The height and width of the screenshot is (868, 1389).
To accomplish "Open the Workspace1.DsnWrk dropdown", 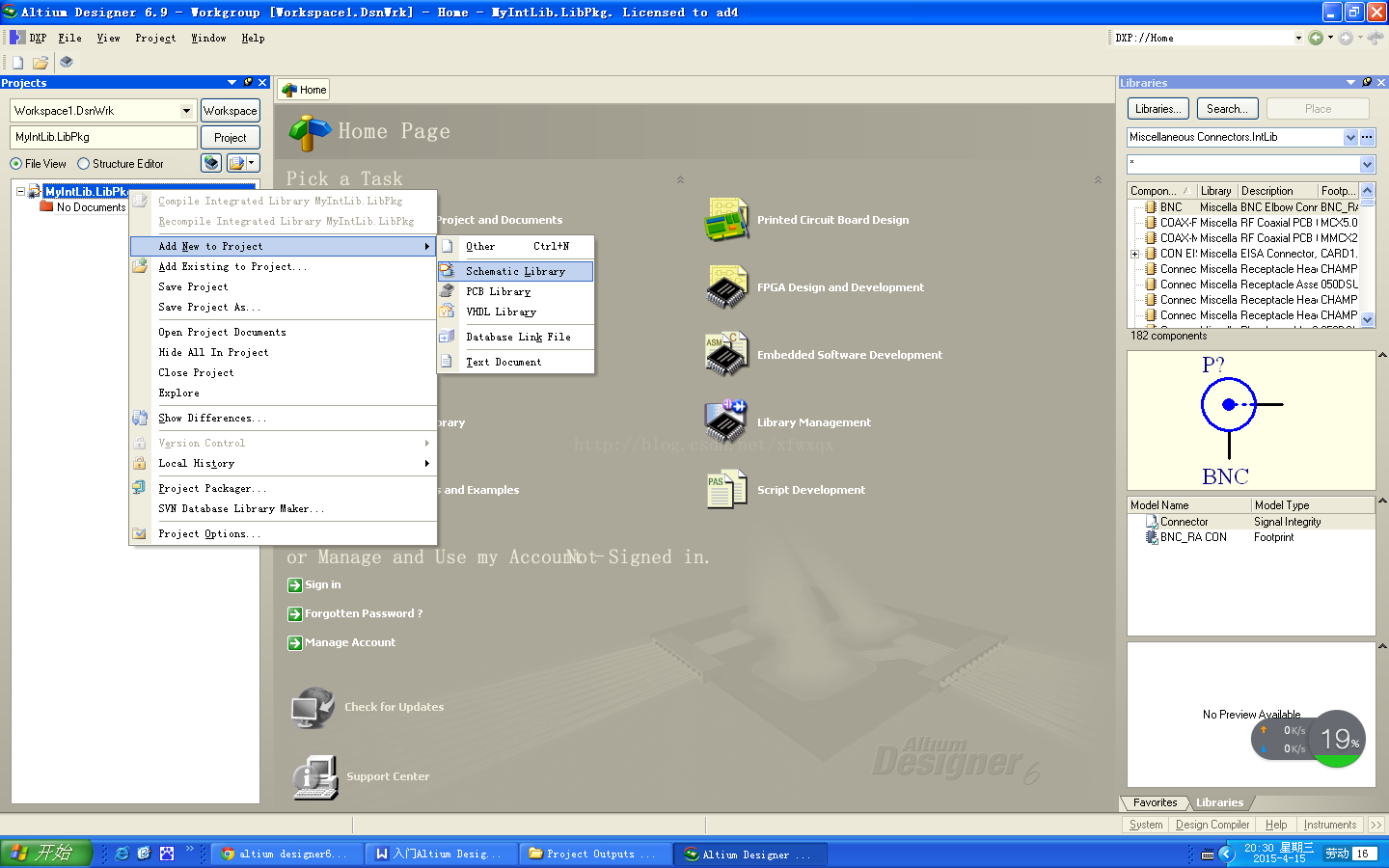I will [186, 111].
